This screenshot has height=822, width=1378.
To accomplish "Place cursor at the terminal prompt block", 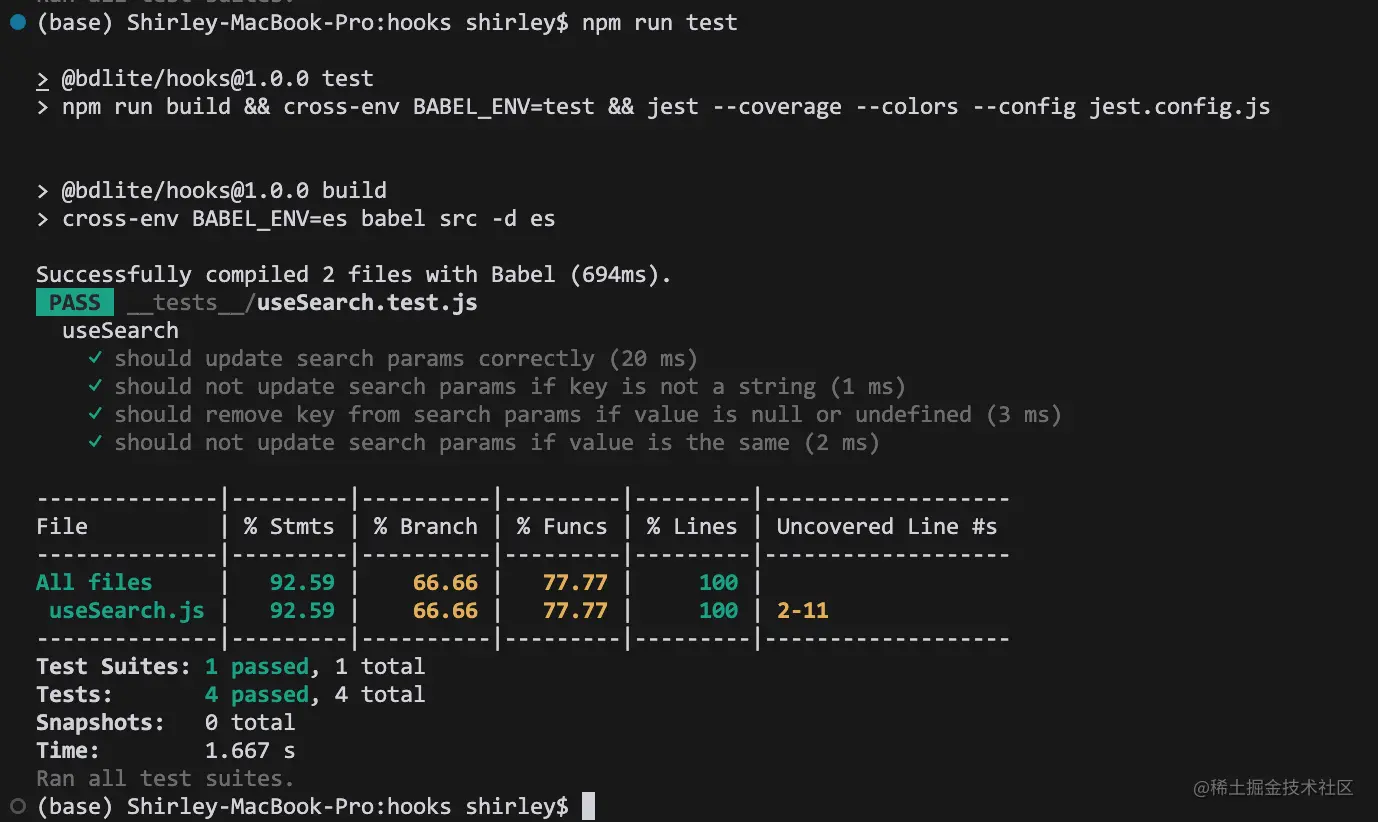I will [588, 806].
